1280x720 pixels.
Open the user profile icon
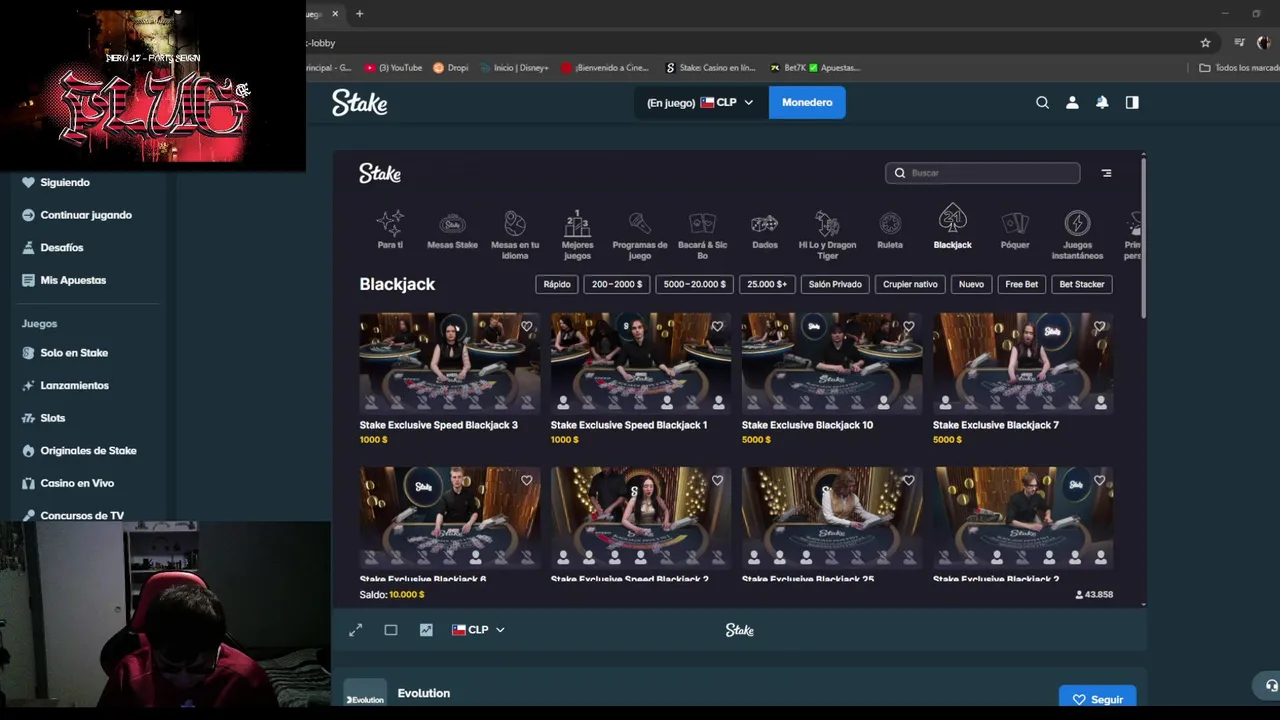click(x=1072, y=102)
